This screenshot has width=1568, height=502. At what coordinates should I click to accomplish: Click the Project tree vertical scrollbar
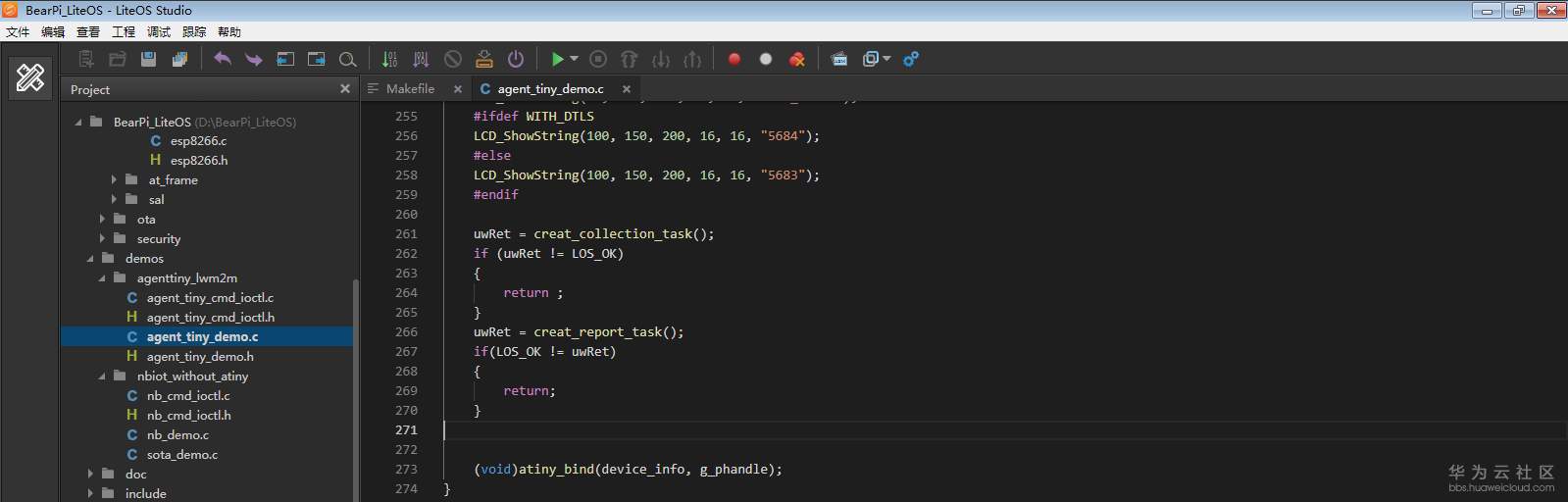356,390
